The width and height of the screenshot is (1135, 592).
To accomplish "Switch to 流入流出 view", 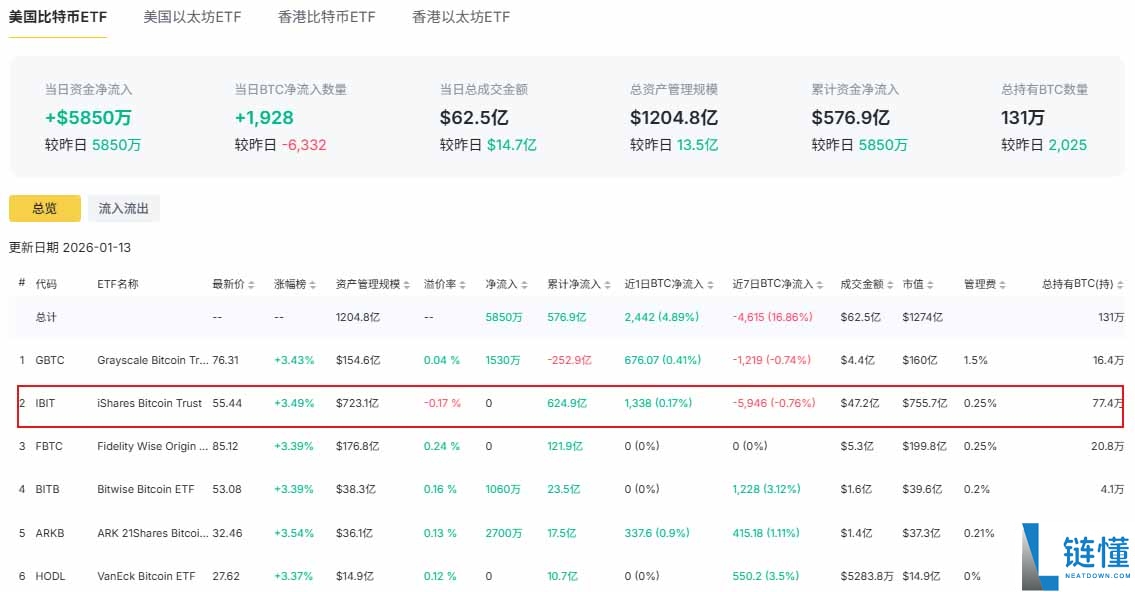I will (123, 208).
